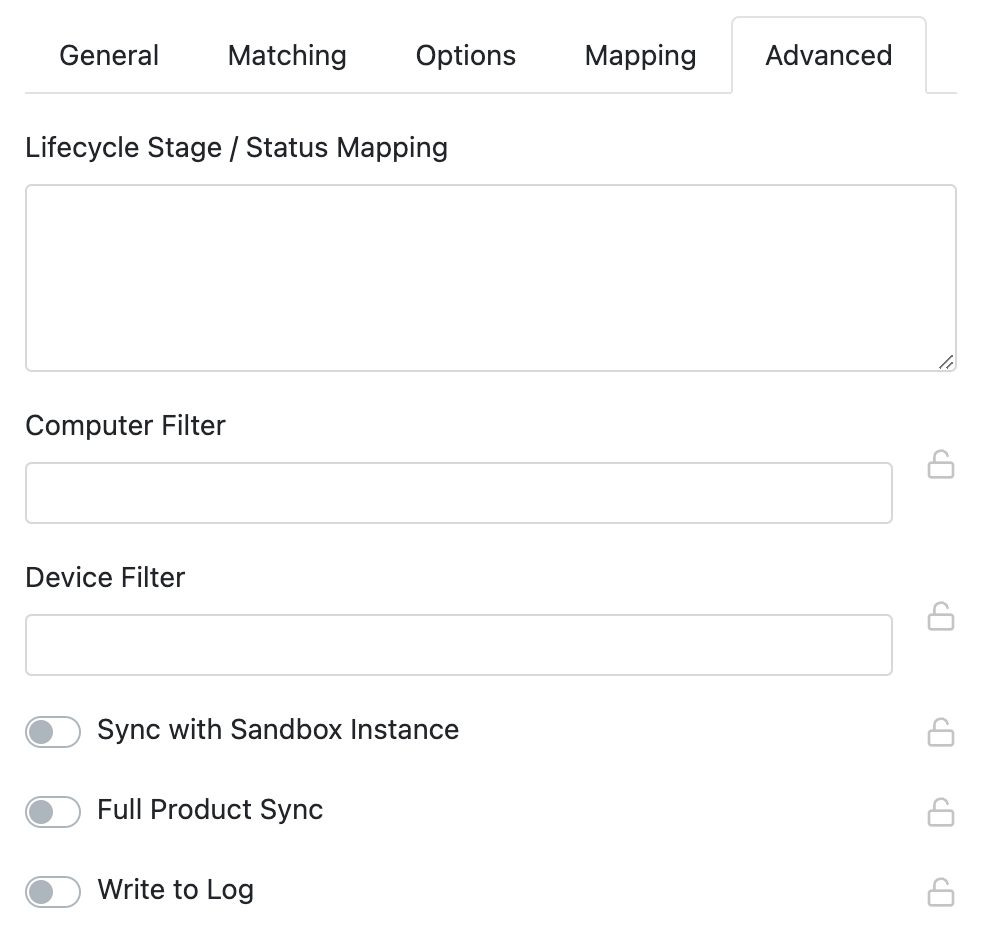984x944 pixels.
Task: Select the Advanced tab
Action: [x=828, y=55]
